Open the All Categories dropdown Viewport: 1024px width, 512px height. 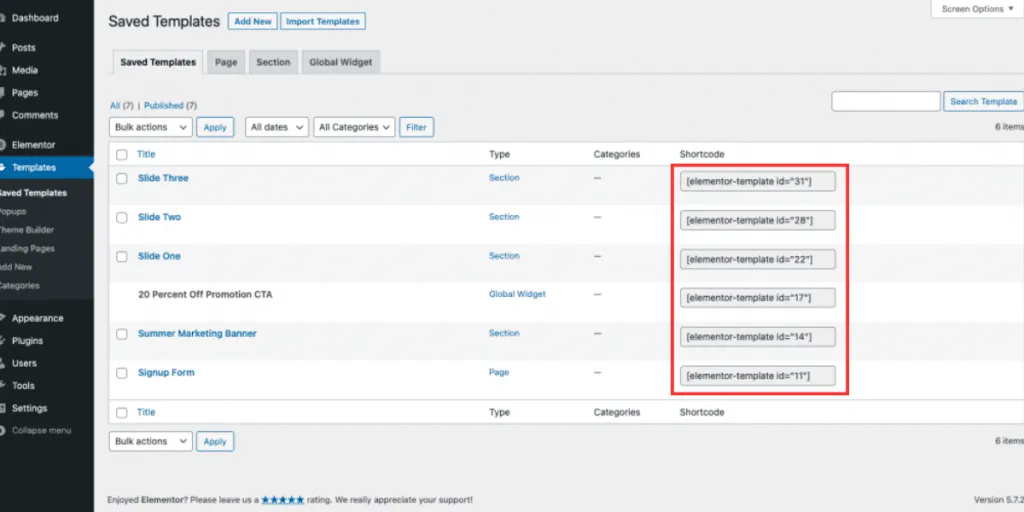[353, 127]
